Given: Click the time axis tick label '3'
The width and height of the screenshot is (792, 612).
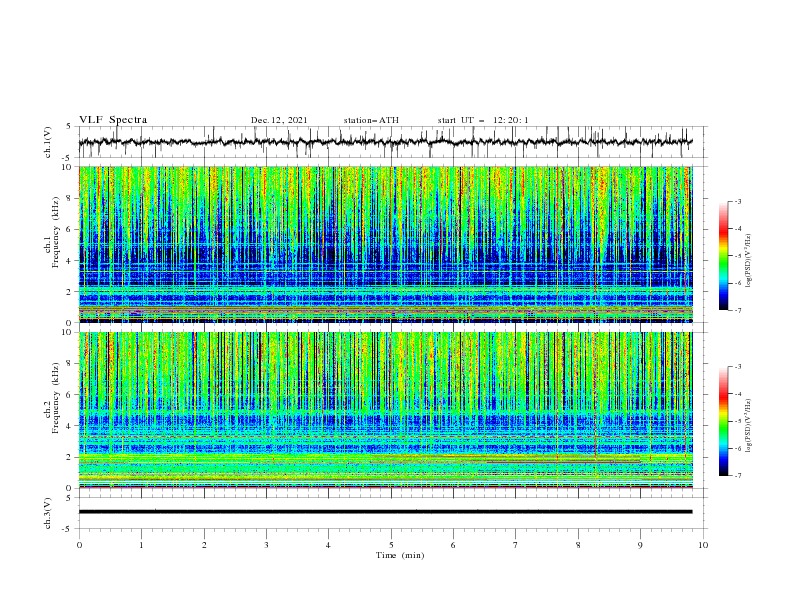Looking at the screenshot, I should pos(266,545).
